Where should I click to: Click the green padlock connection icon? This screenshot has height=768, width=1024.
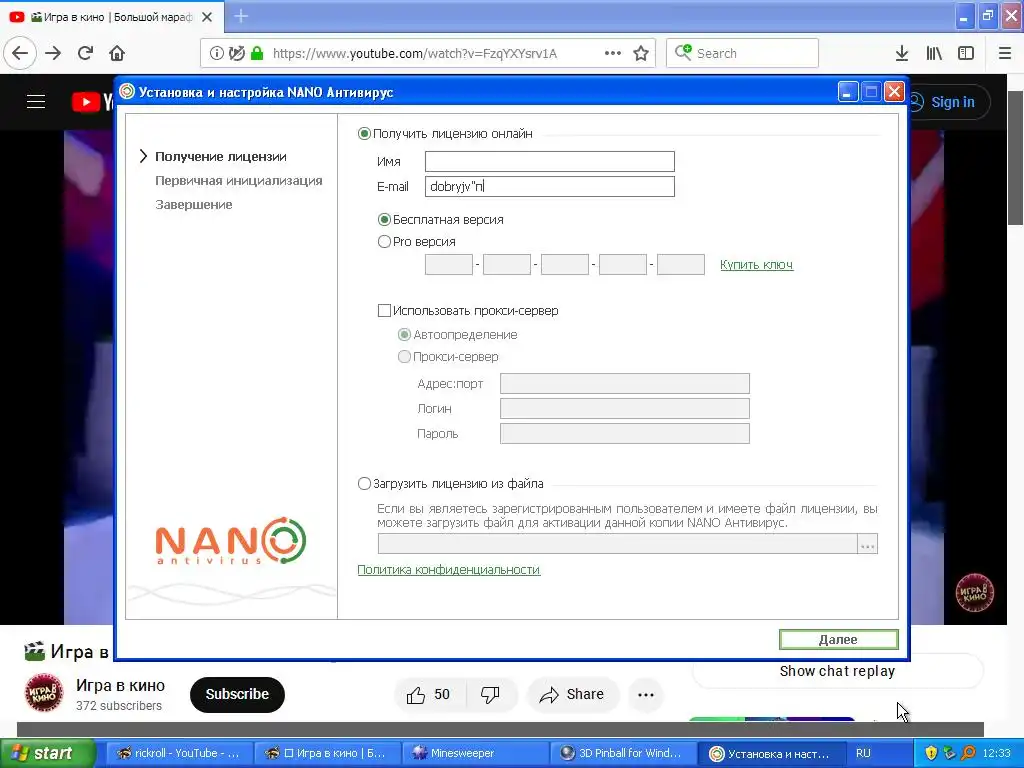tap(257, 53)
